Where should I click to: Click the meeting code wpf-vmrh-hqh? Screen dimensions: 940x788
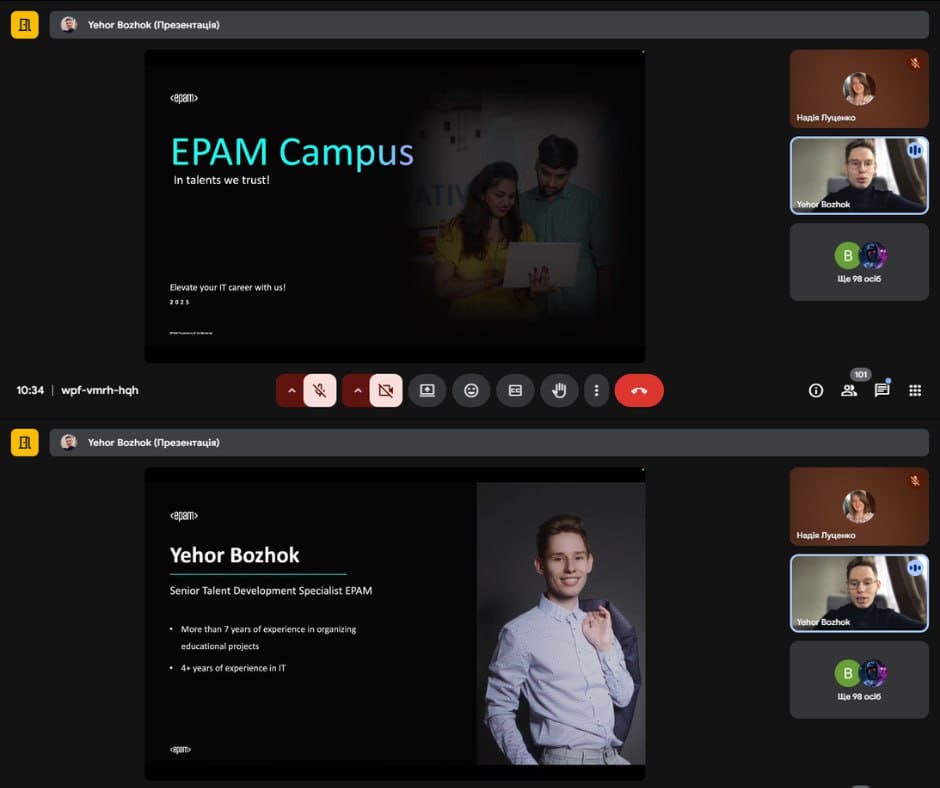pos(100,390)
